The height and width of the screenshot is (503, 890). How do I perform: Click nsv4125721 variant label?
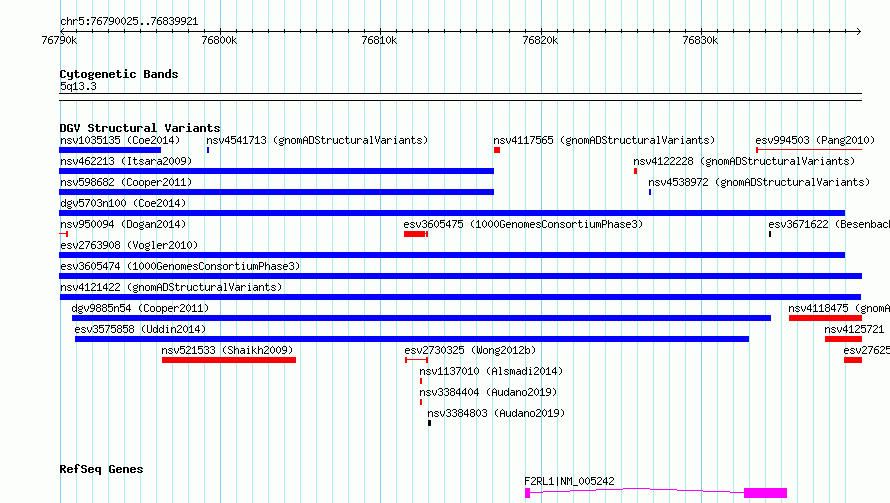pos(854,329)
